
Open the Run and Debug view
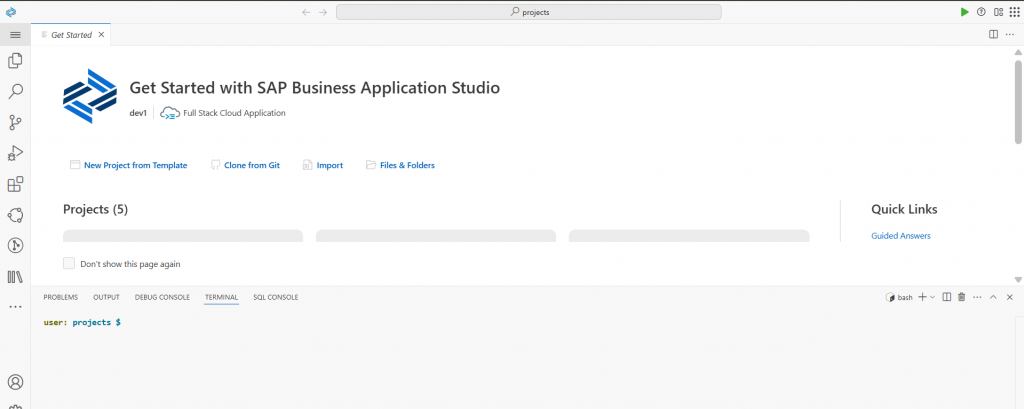[15, 154]
